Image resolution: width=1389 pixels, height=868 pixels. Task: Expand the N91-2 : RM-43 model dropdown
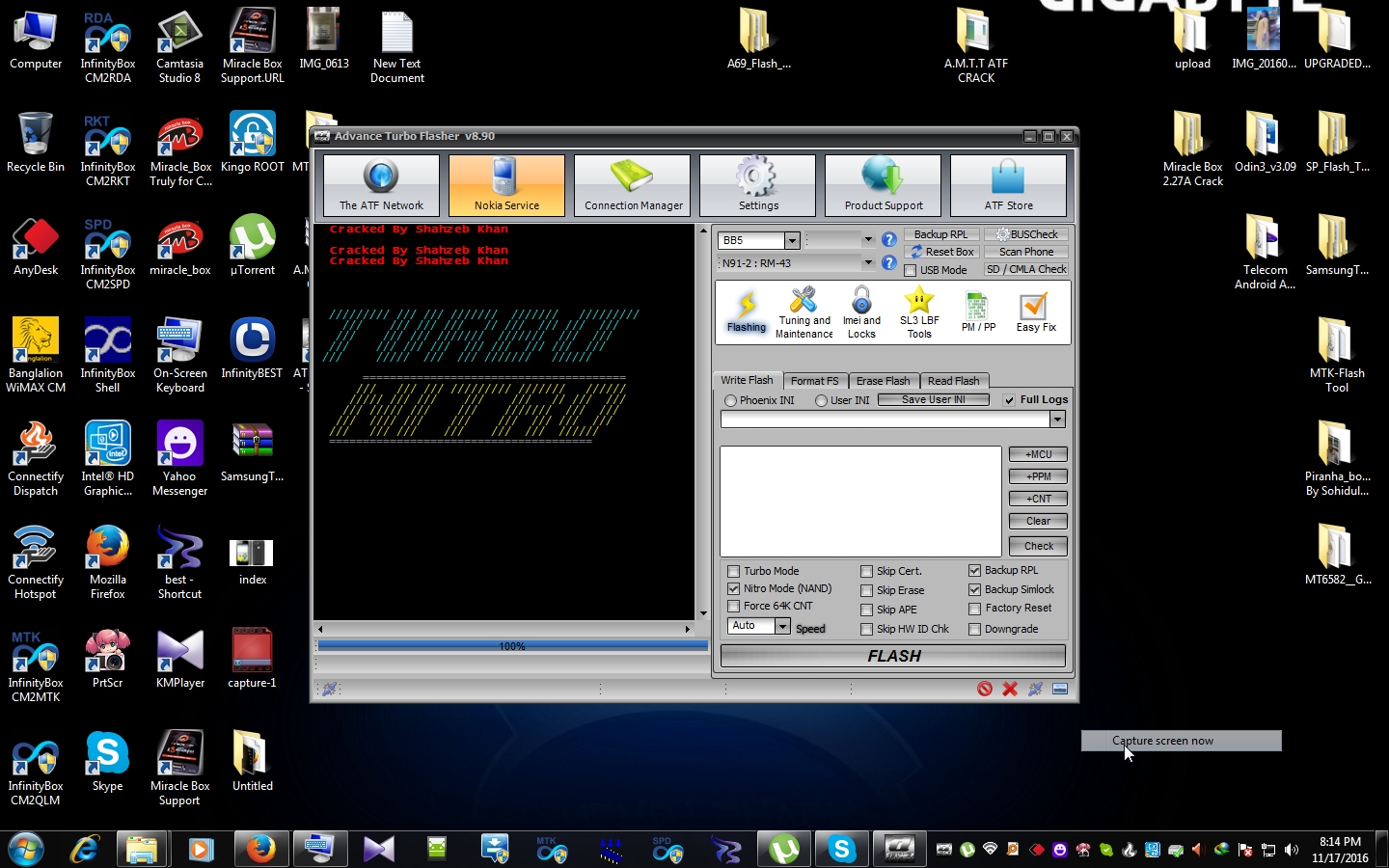868,262
